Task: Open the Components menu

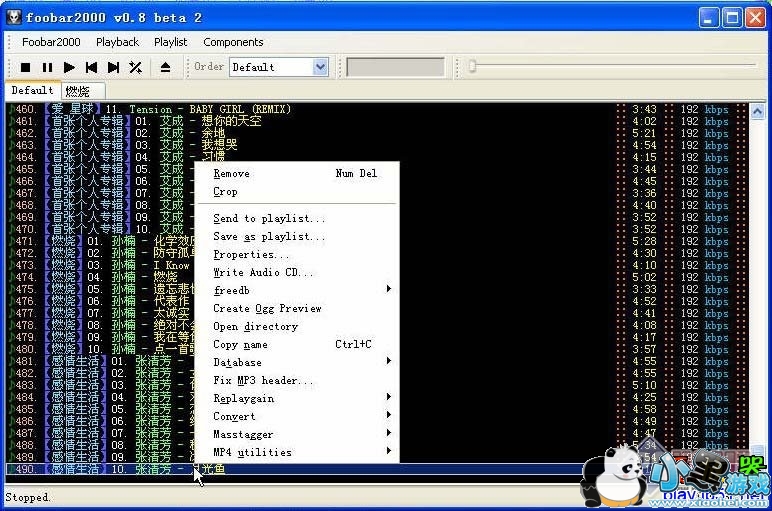Action: point(233,42)
